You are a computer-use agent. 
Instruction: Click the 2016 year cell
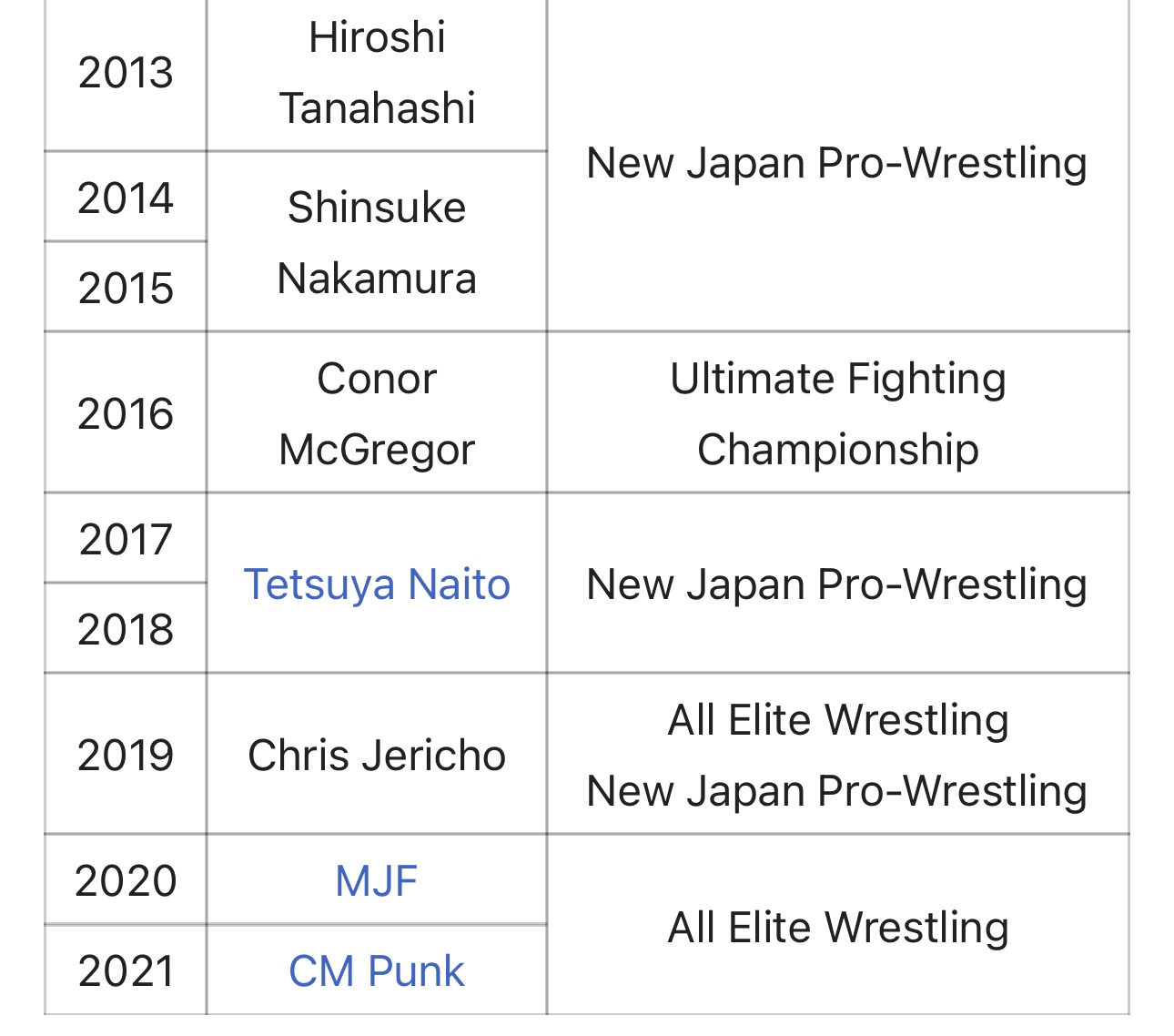tap(126, 413)
